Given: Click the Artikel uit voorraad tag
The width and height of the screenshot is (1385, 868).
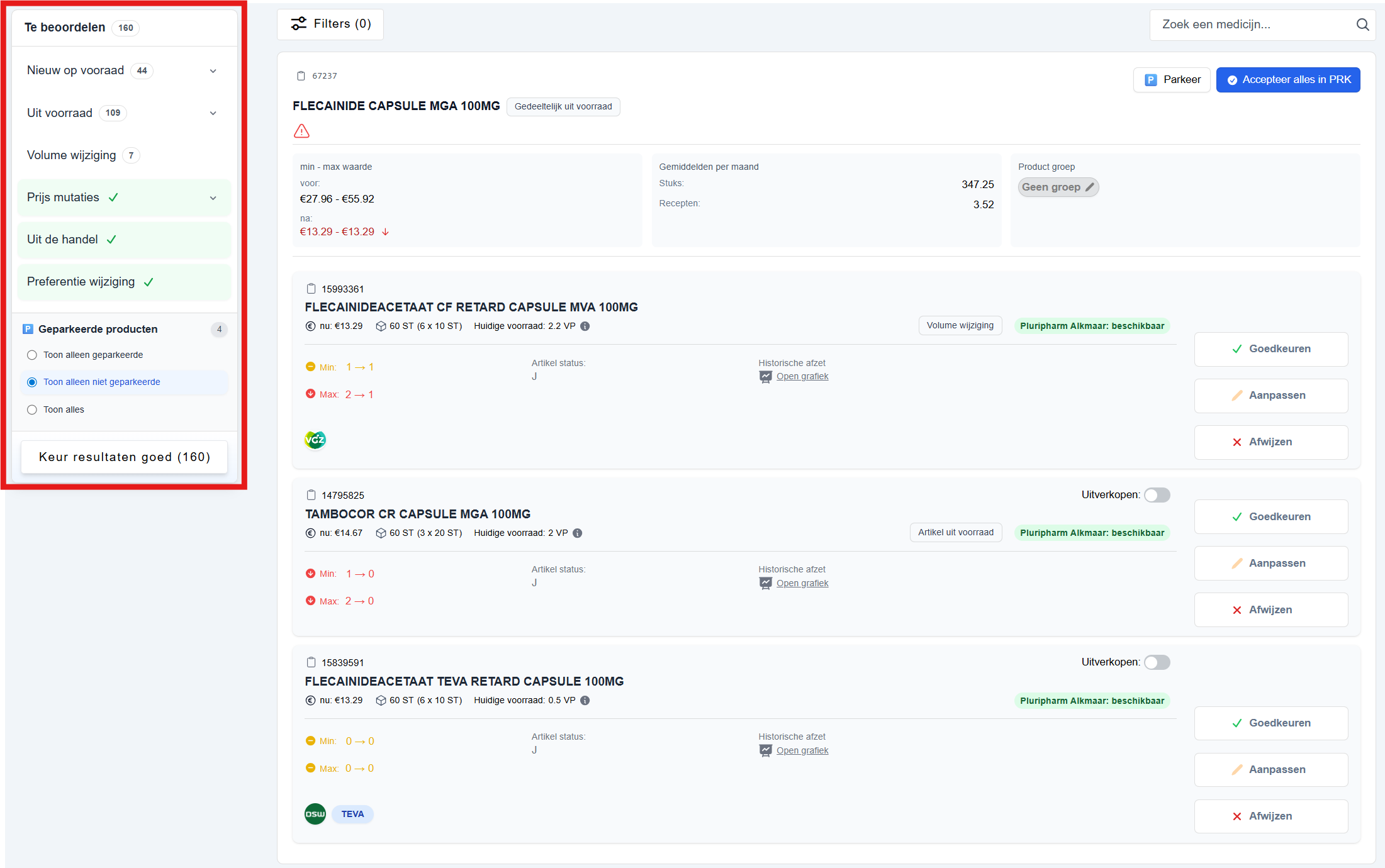Looking at the screenshot, I should click(x=956, y=532).
